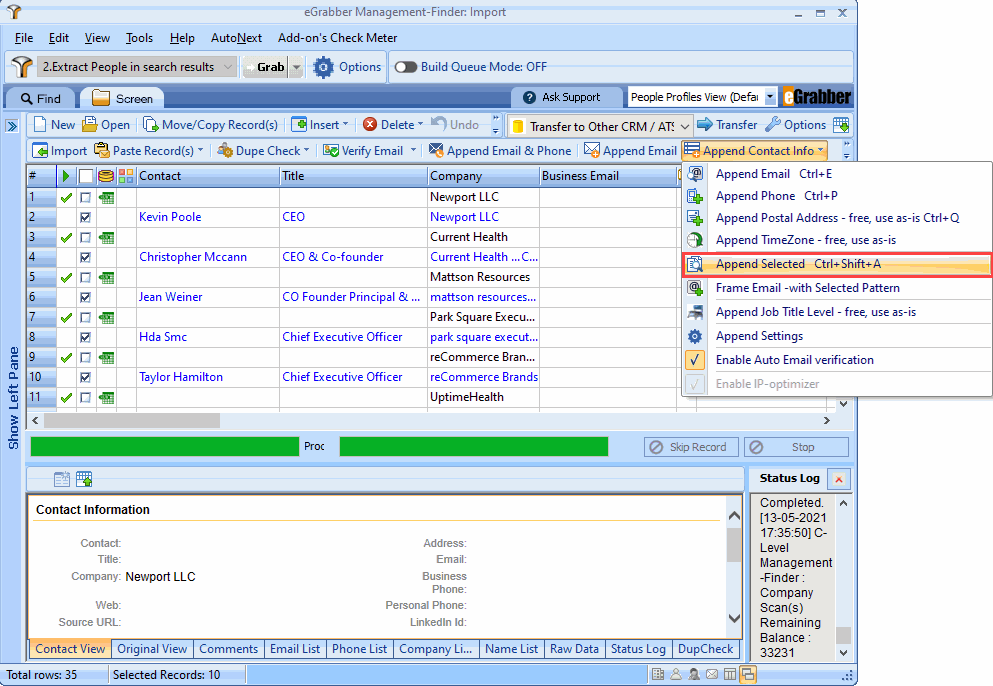Screen dimensions: 993x686
Task: Click the database coins column header icon
Action: [106, 176]
